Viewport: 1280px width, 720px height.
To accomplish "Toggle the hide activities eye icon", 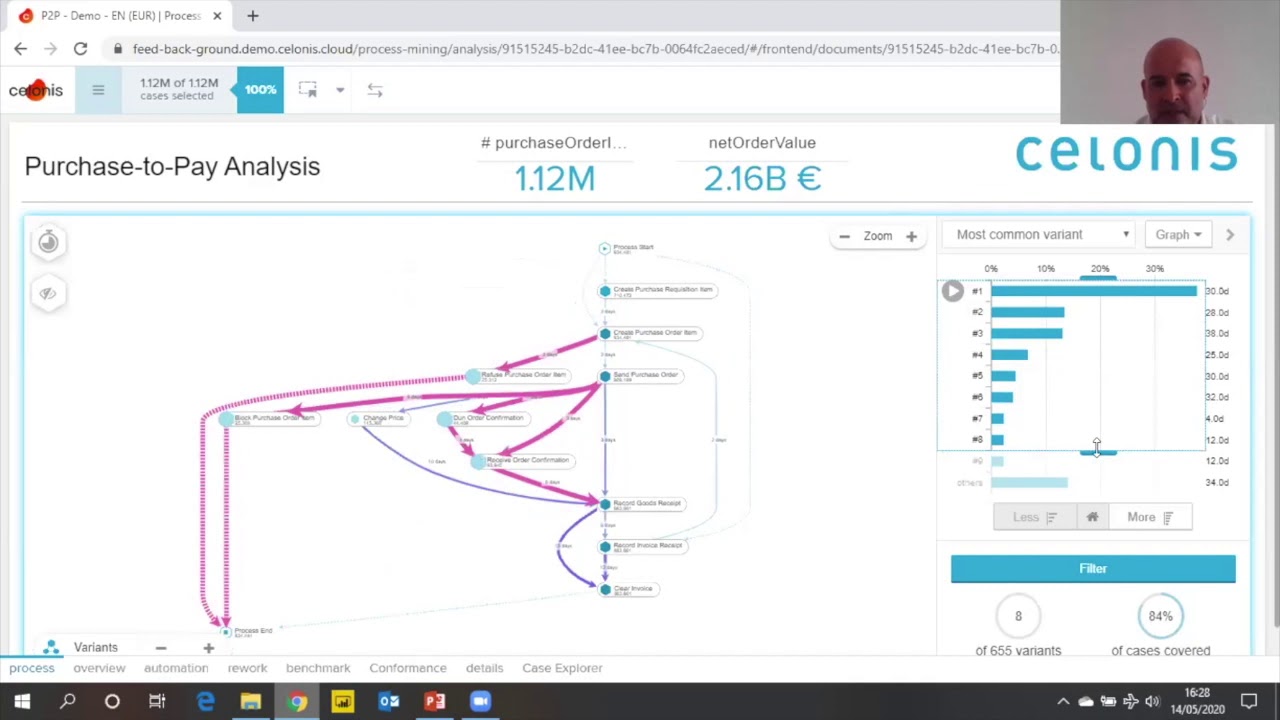I will point(48,293).
